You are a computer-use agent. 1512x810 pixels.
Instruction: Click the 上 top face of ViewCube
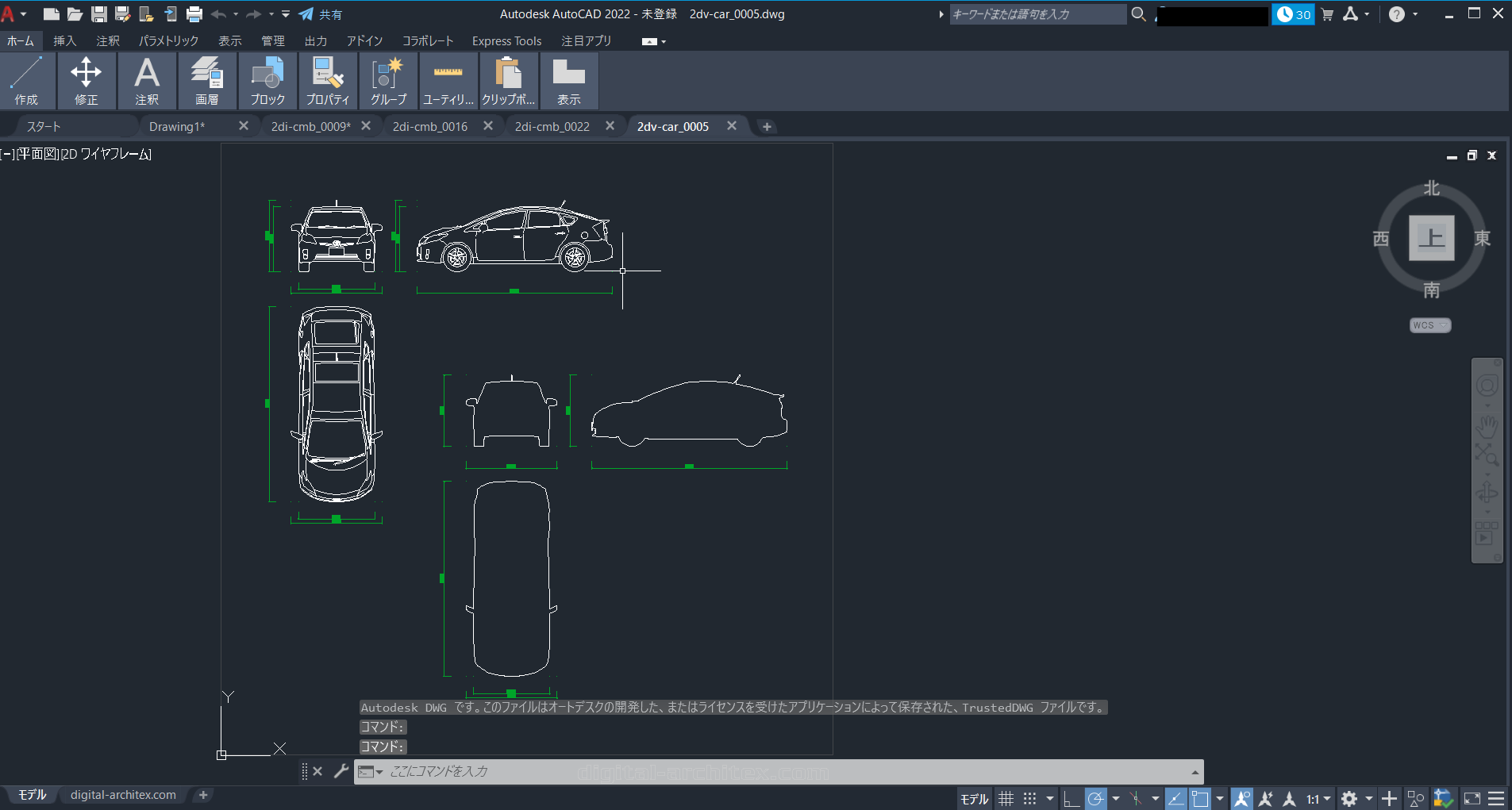click(x=1431, y=237)
